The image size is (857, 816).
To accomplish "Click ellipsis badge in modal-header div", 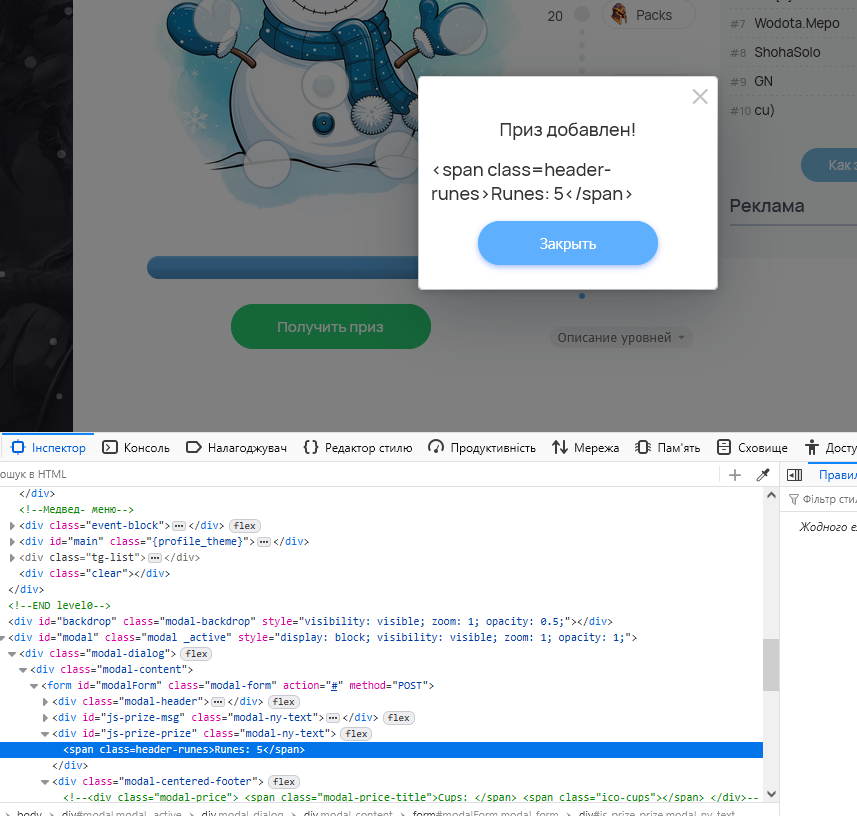I will click(x=218, y=702).
